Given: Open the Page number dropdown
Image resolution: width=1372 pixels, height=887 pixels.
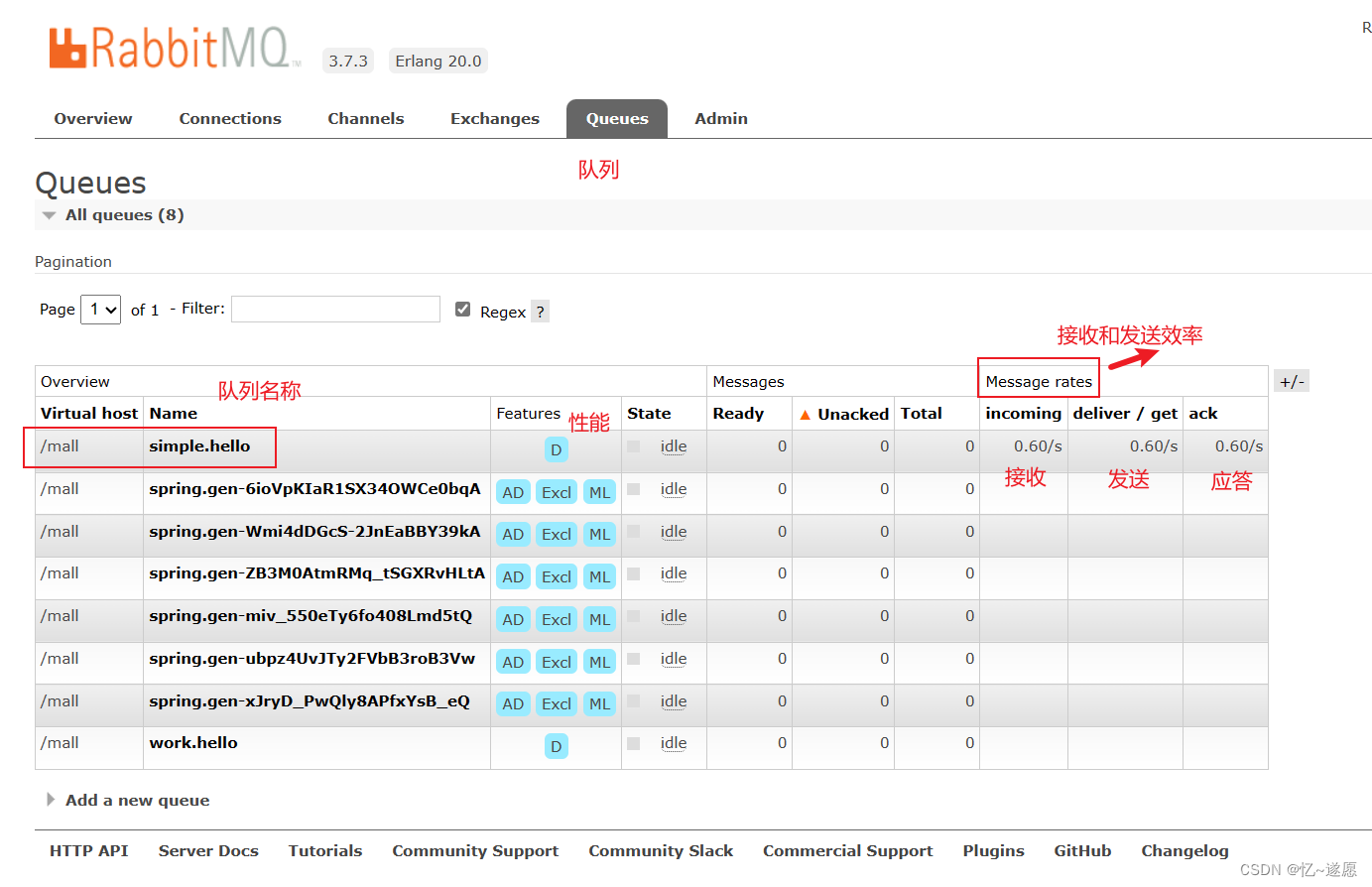Looking at the screenshot, I should pyautogui.click(x=101, y=310).
